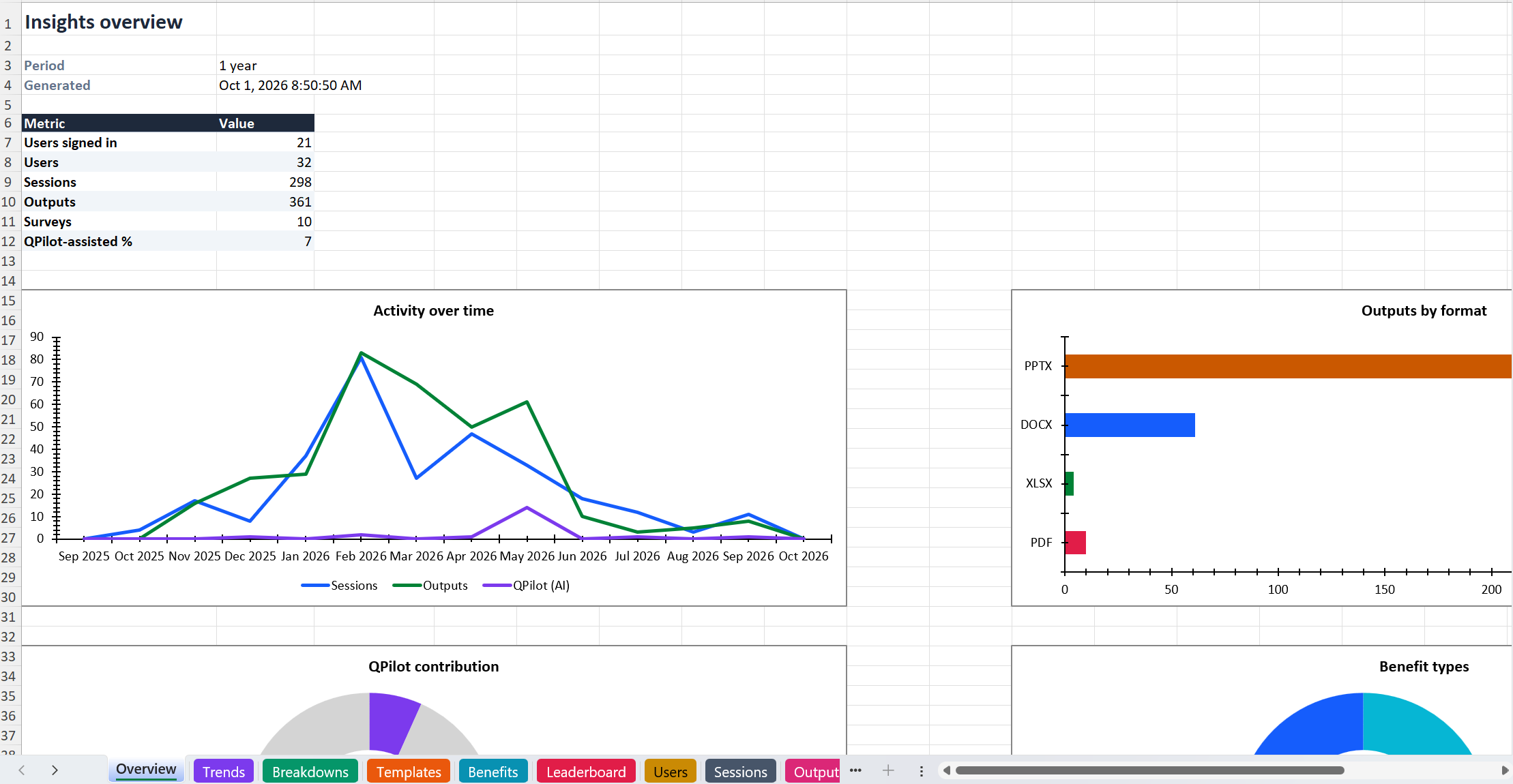Screen dimensions: 1513x784
Task: Click the red PDF bar
Action: (x=1076, y=543)
